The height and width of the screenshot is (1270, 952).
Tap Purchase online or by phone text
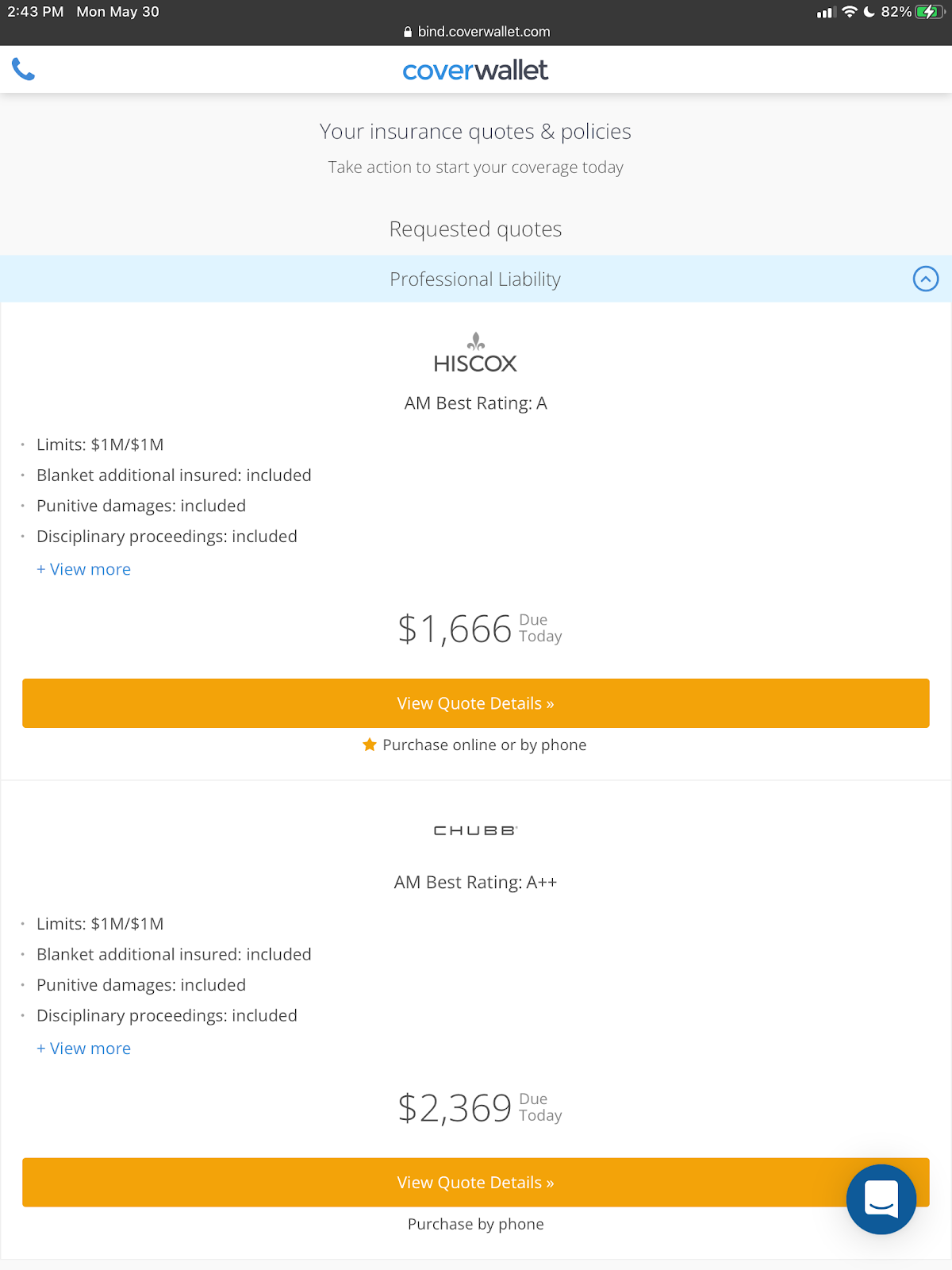click(484, 745)
